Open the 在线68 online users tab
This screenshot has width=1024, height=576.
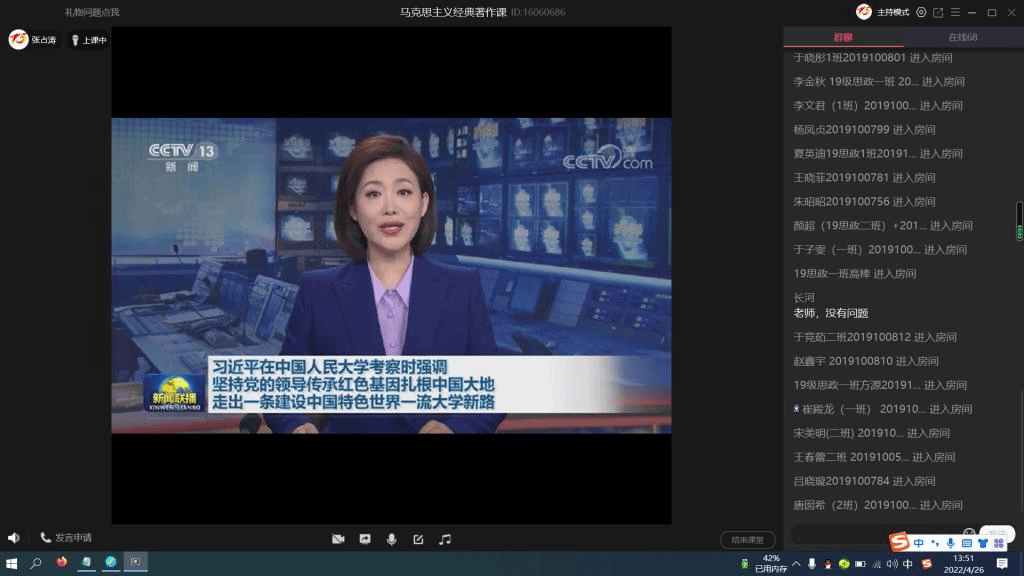pos(963,37)
